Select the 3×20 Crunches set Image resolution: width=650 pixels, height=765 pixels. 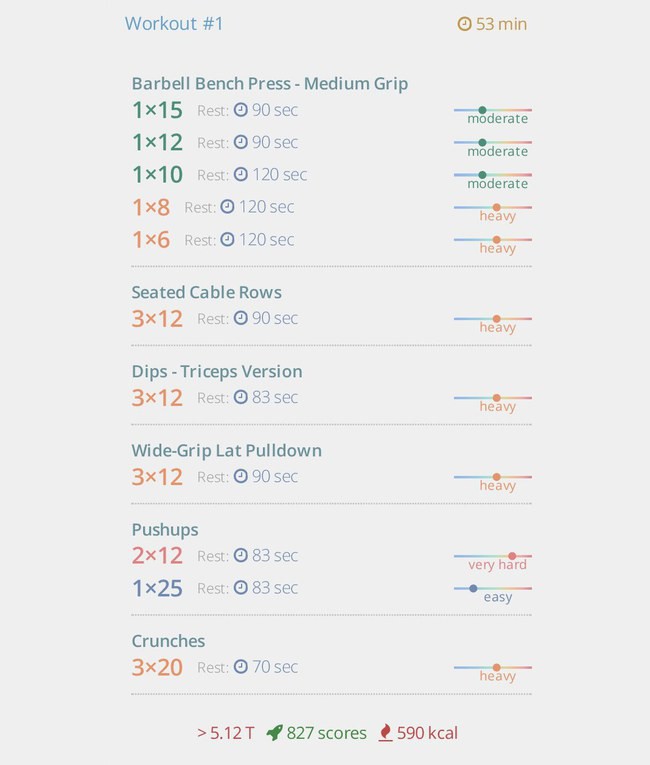pyautogui.click(x=157, y=667)
